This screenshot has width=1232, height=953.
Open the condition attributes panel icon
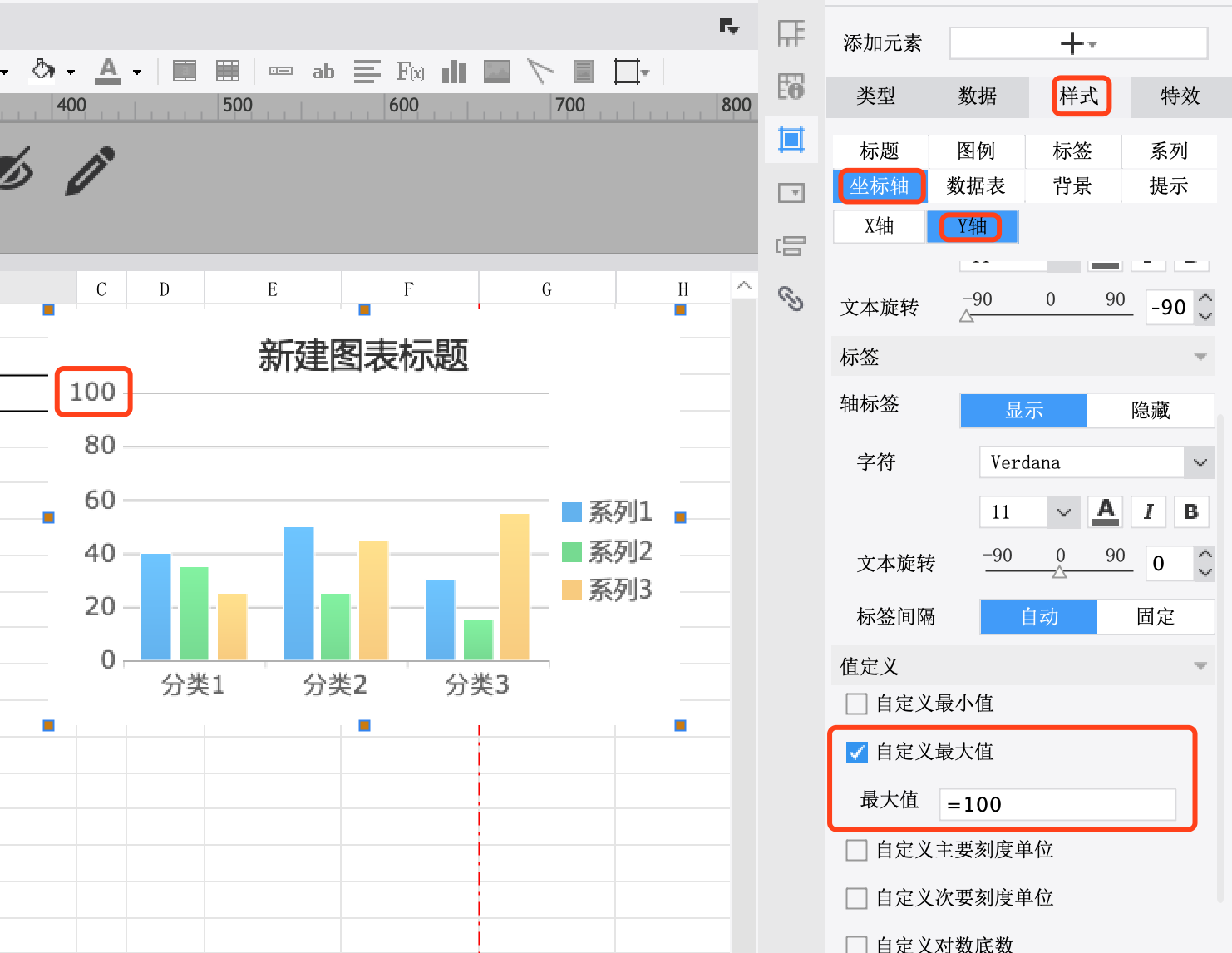(x=791, y=245)
